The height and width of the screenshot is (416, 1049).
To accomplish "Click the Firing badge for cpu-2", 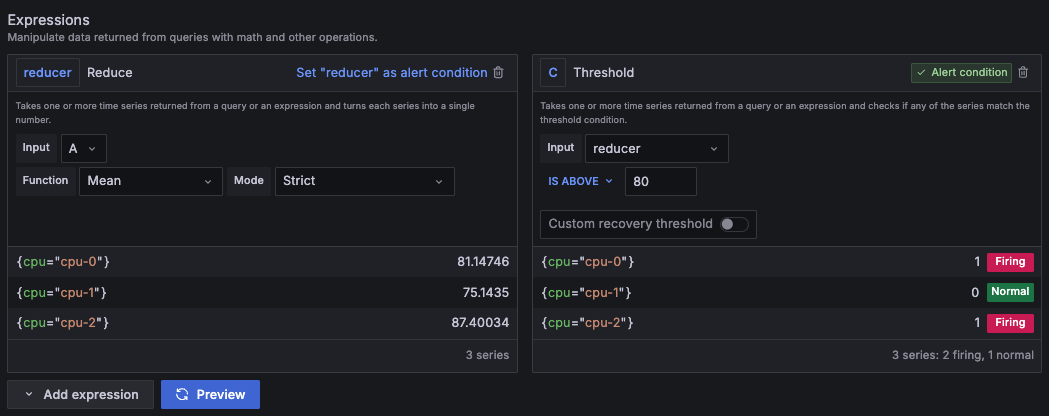I will click(x=1010, y=323).
